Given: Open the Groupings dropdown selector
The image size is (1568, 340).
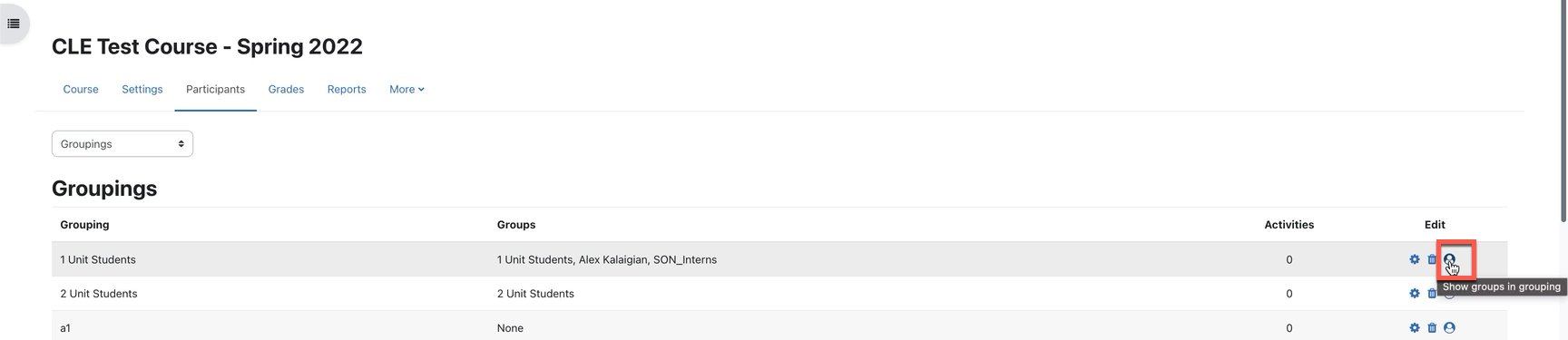Looking at the screenshot, I should tap(122, 143).
